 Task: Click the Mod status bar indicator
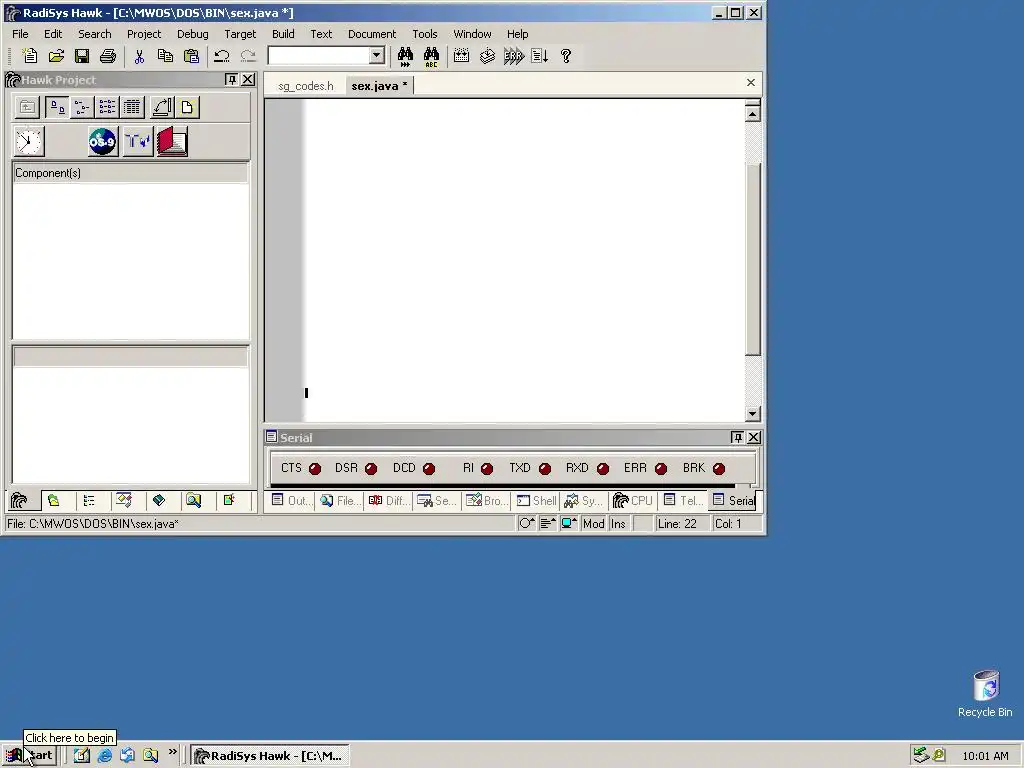[594, 524]
